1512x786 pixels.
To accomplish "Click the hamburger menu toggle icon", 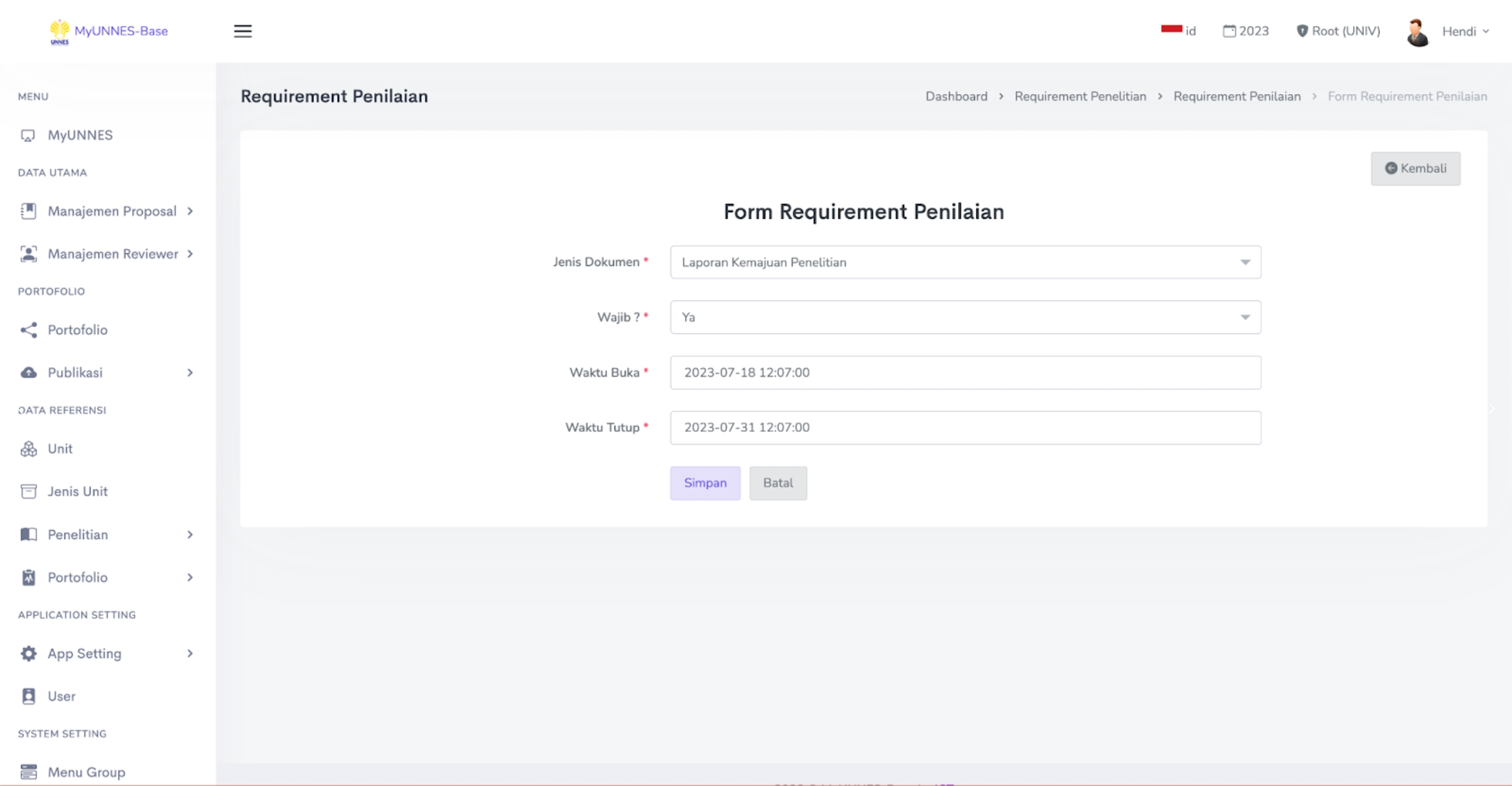I will (x=242, y=31).
